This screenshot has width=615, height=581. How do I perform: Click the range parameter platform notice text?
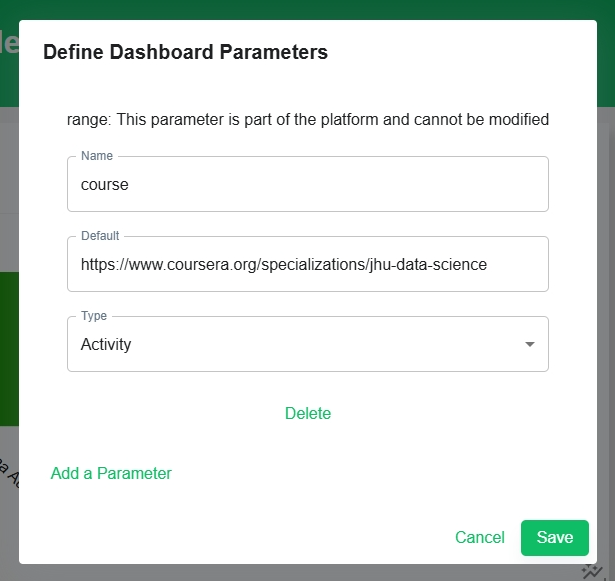click(308, 119)
